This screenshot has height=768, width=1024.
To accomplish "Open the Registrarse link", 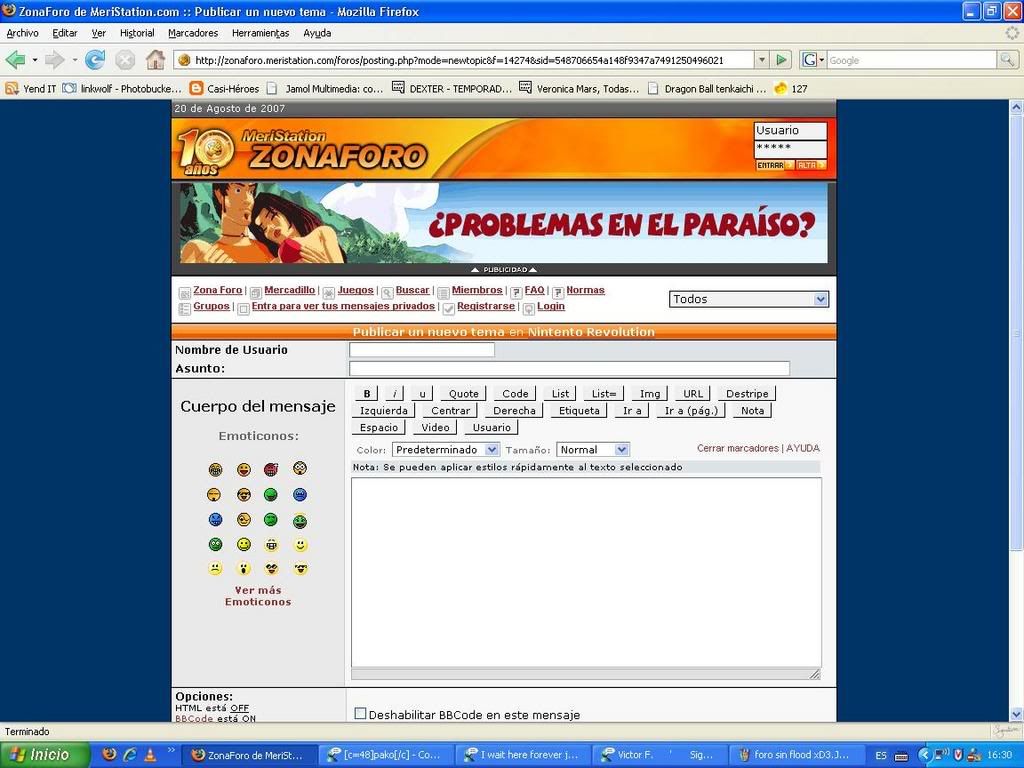I will [x=486, y=306].
